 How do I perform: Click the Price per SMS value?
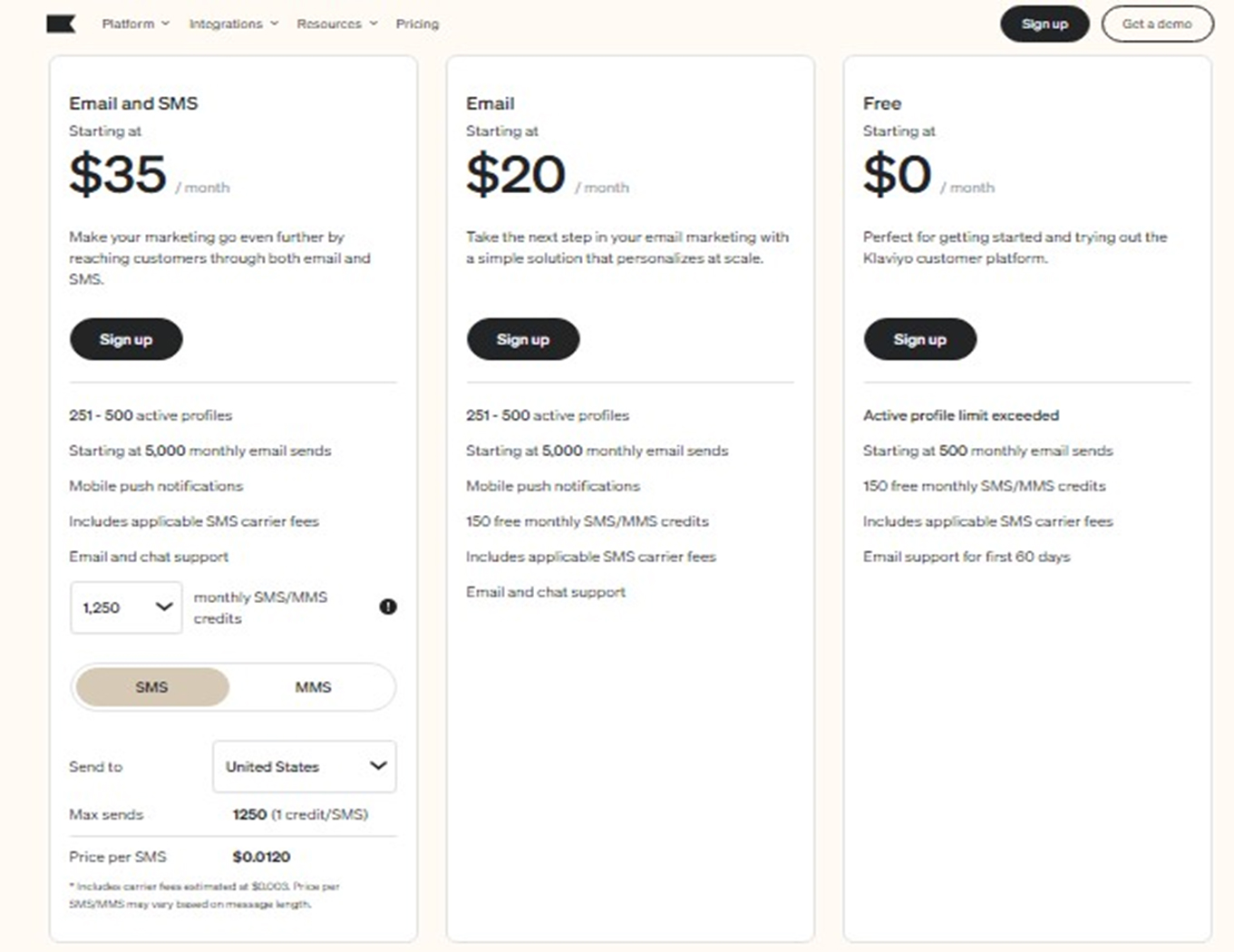tap(260, 856)
